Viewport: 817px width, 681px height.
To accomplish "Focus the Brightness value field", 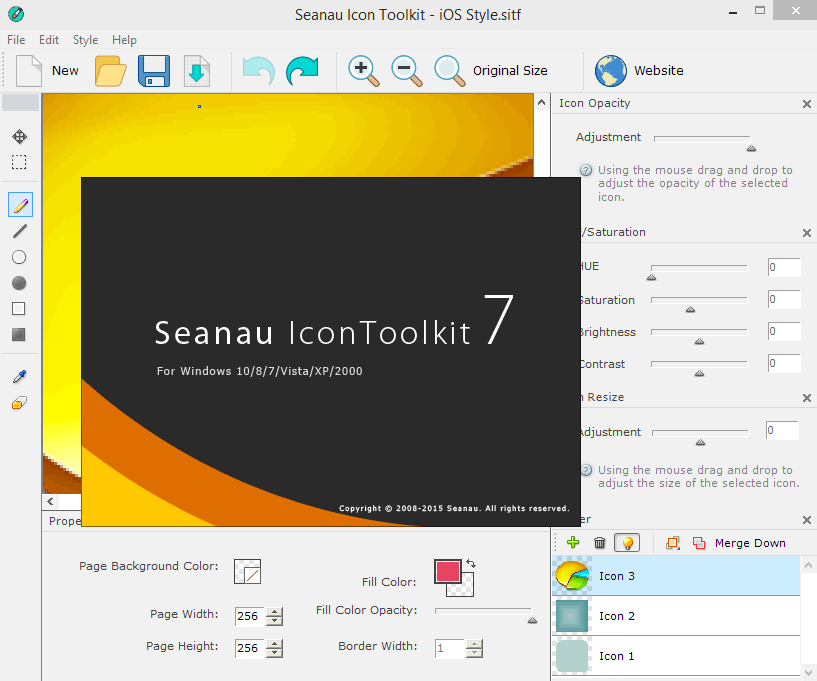I will tap(784, 331).
